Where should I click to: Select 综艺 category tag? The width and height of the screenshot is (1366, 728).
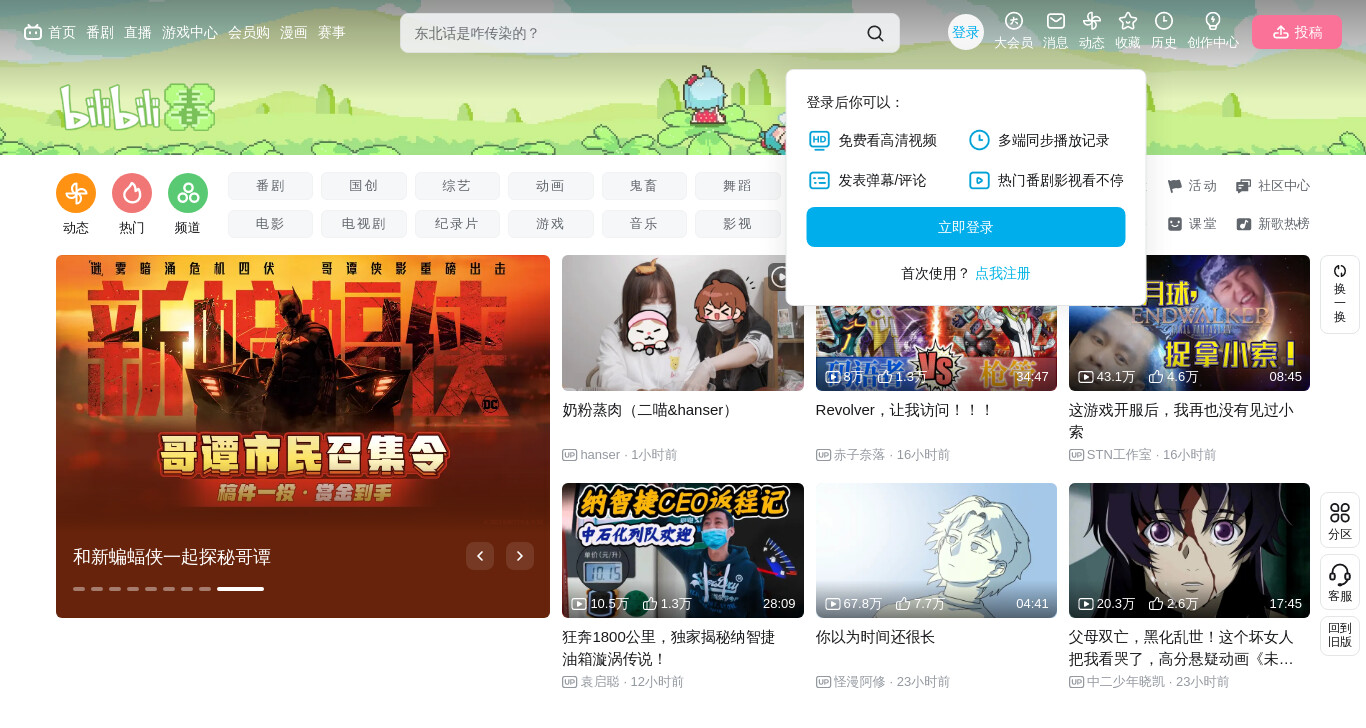(x=457, y=186)
